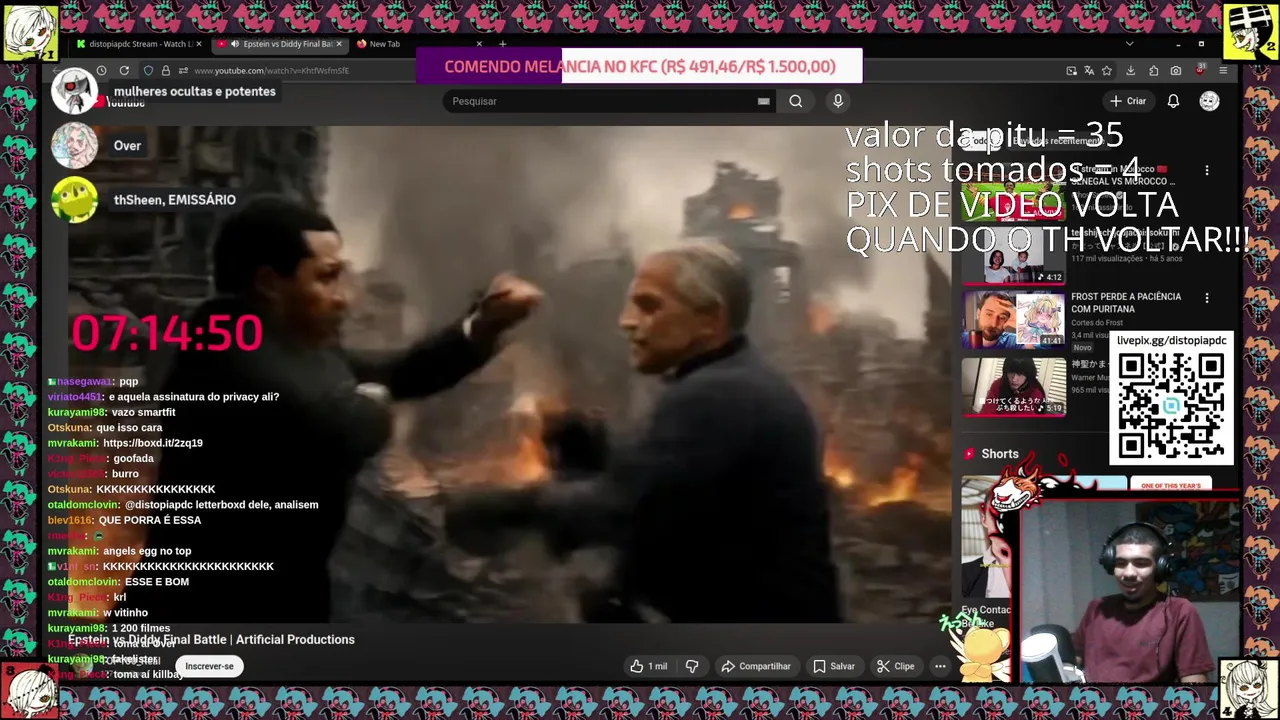Open the 4:12 duration video thumbnail
Viewport: 1280px width, 720px height.
[1014, 254]
